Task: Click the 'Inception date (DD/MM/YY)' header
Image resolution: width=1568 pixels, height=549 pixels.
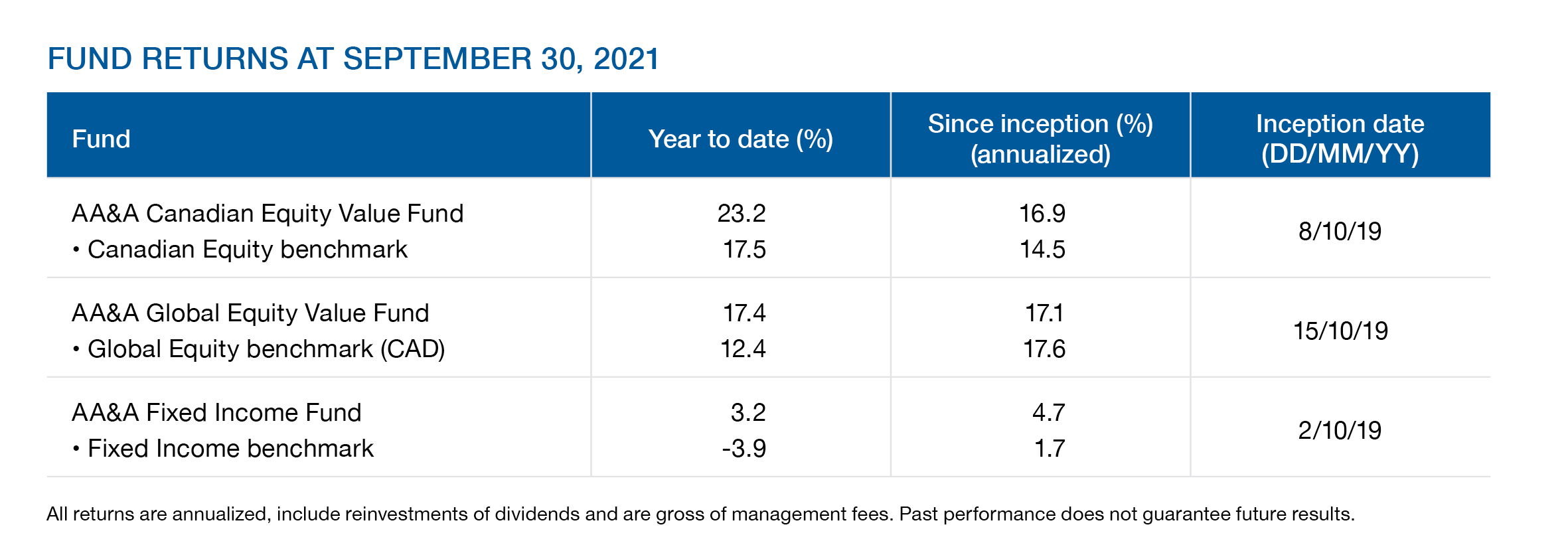Action: coord(1340,139)
